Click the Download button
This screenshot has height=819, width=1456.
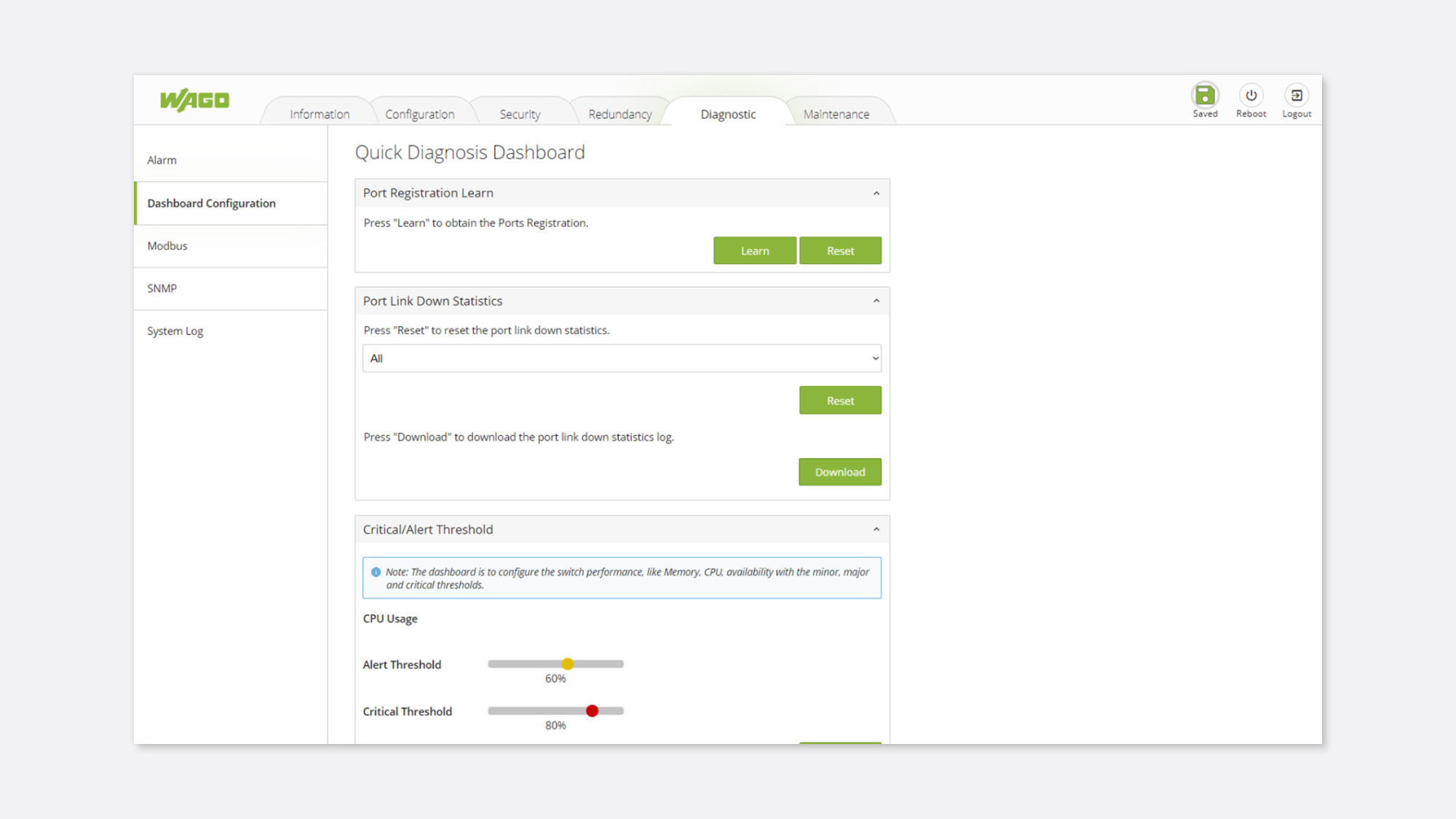tap(840, 472)
